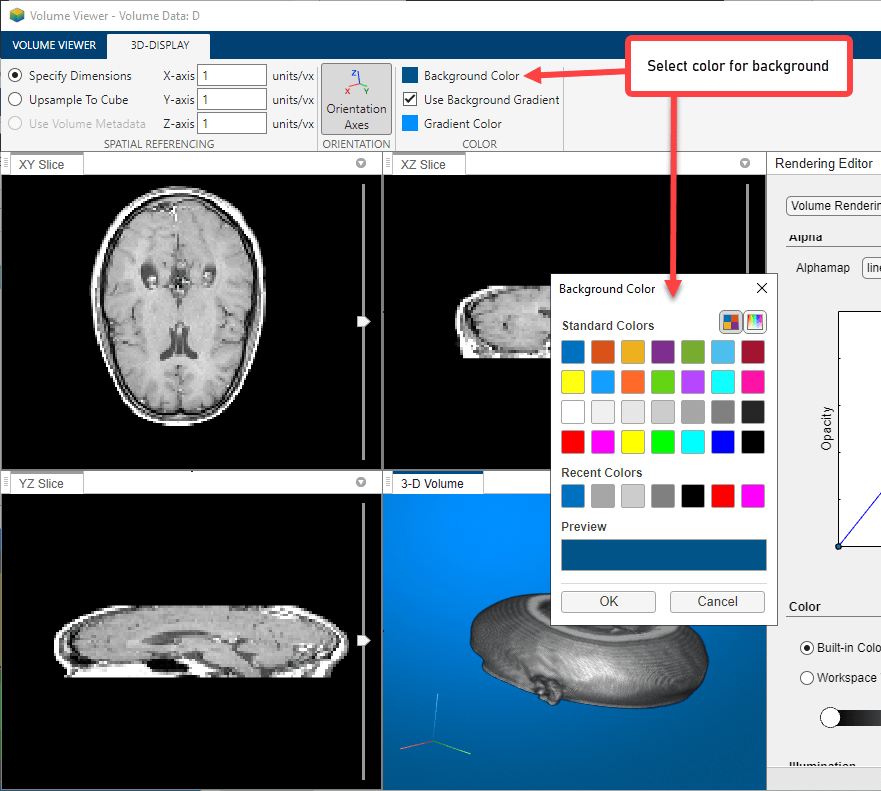This screenshot has width=881, height=791.
Task: Open the YZ Slice panel actions menu
Action: coord(361,483)
